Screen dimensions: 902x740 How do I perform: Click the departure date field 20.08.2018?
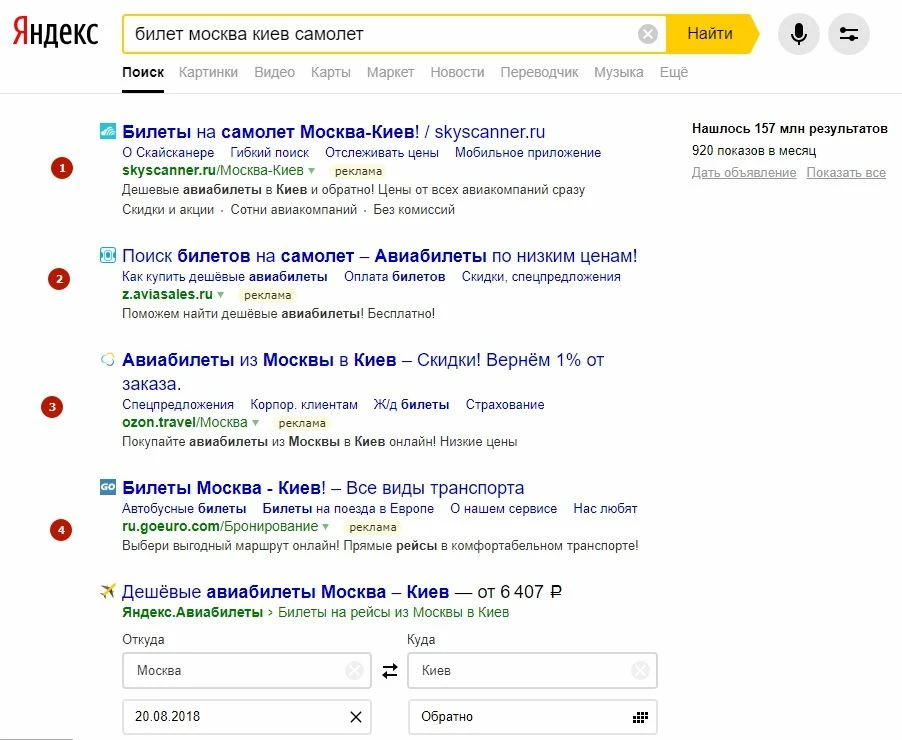pyautogui.click(x=247, y=717)
